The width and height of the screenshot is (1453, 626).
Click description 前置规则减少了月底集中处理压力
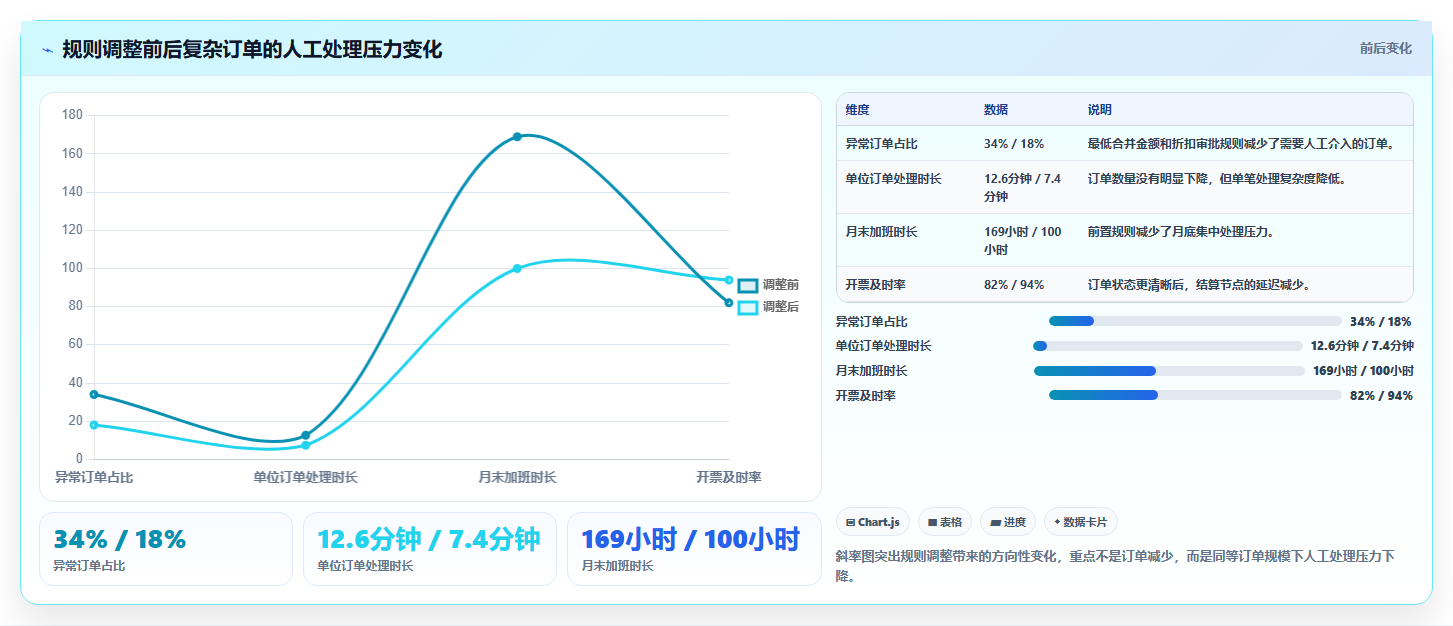click(x=1180, y=232)
